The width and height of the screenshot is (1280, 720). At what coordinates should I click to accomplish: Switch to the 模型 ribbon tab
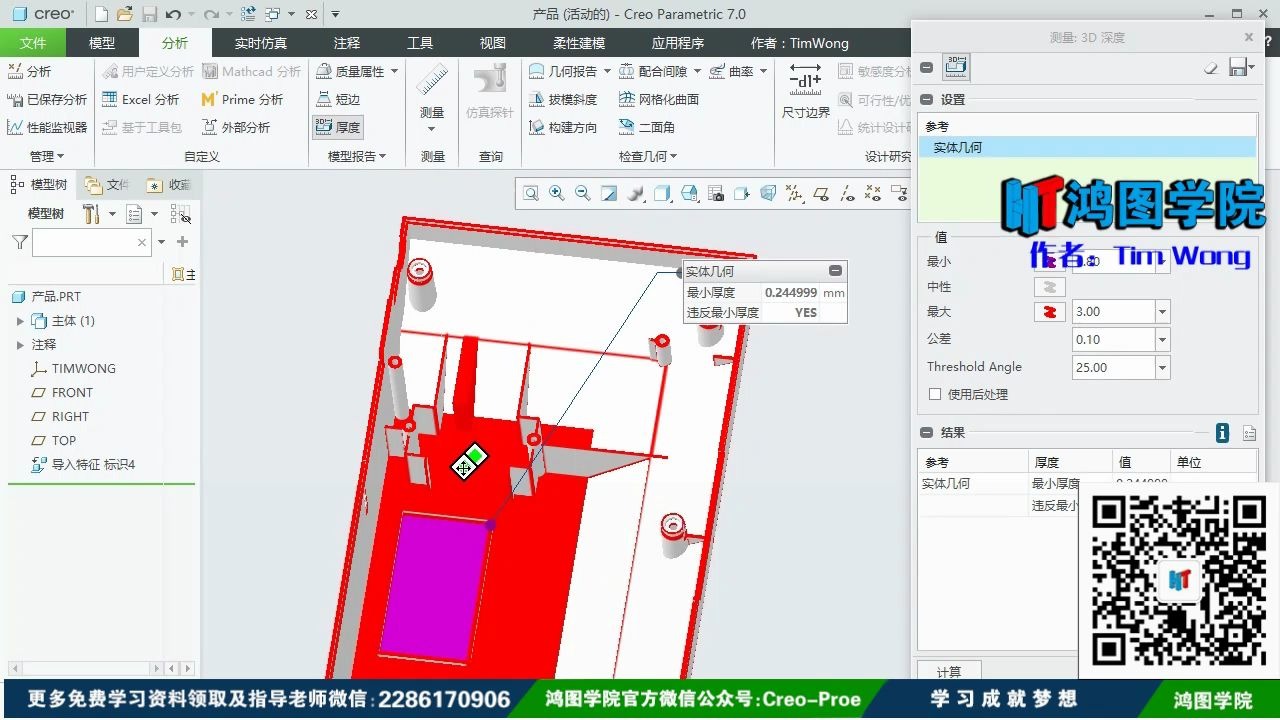click(x=101, y=42)
